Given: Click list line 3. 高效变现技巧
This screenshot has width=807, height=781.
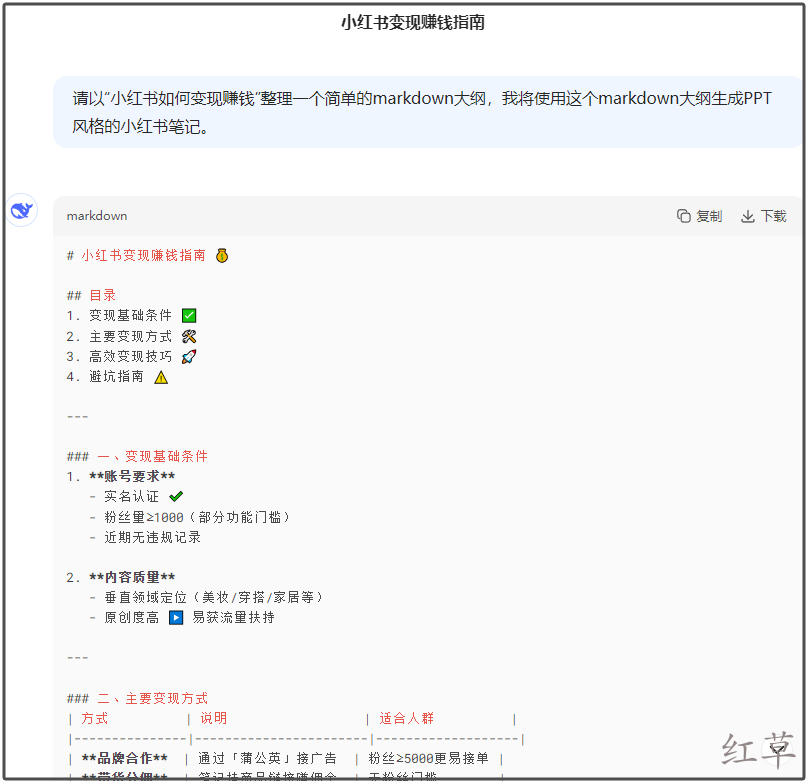Looking at the screenshot, I should [119, 356].
